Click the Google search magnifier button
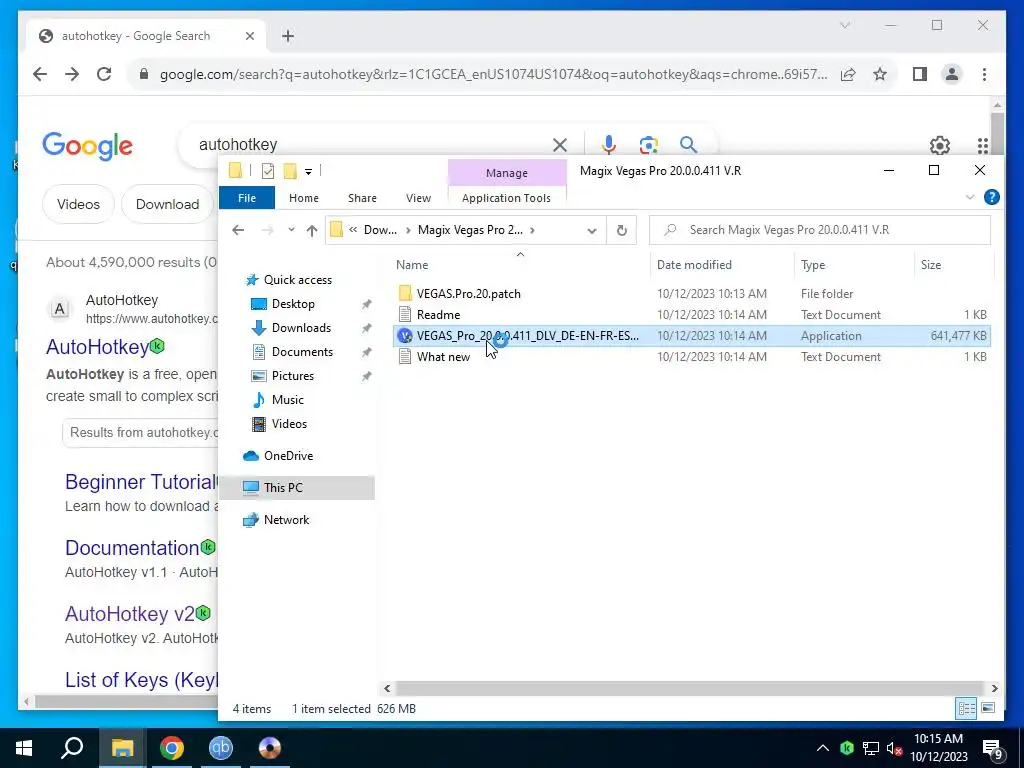1024x768 pixels. (x=688, y=144)
